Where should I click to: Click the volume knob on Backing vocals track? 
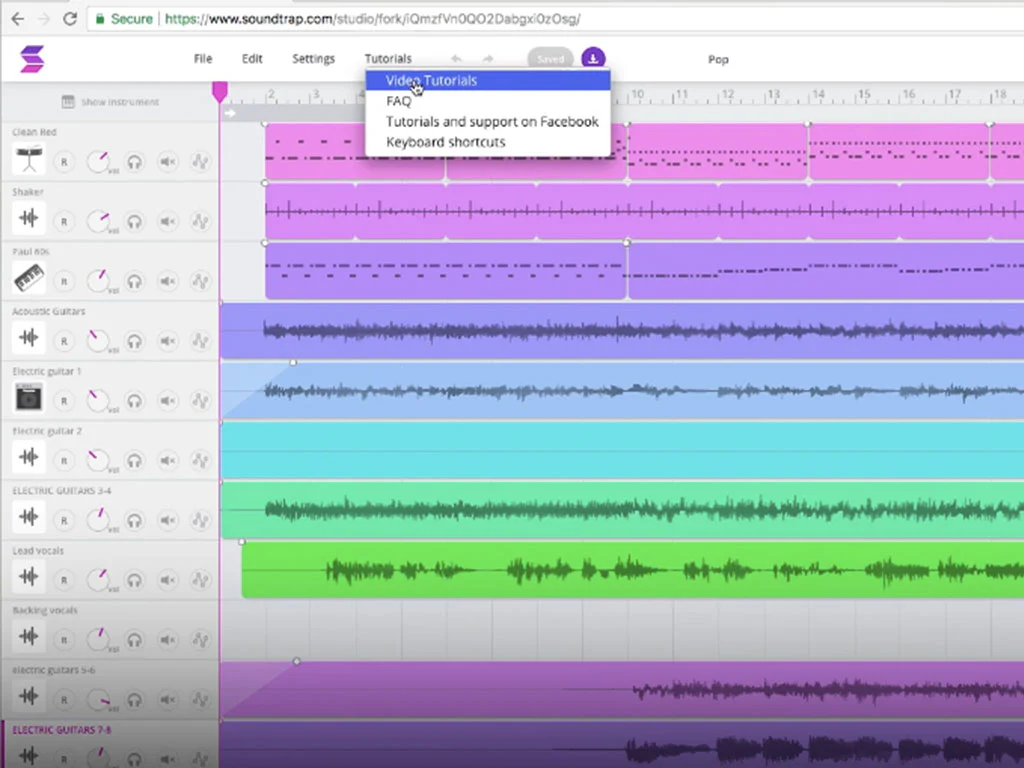(98, 637)
